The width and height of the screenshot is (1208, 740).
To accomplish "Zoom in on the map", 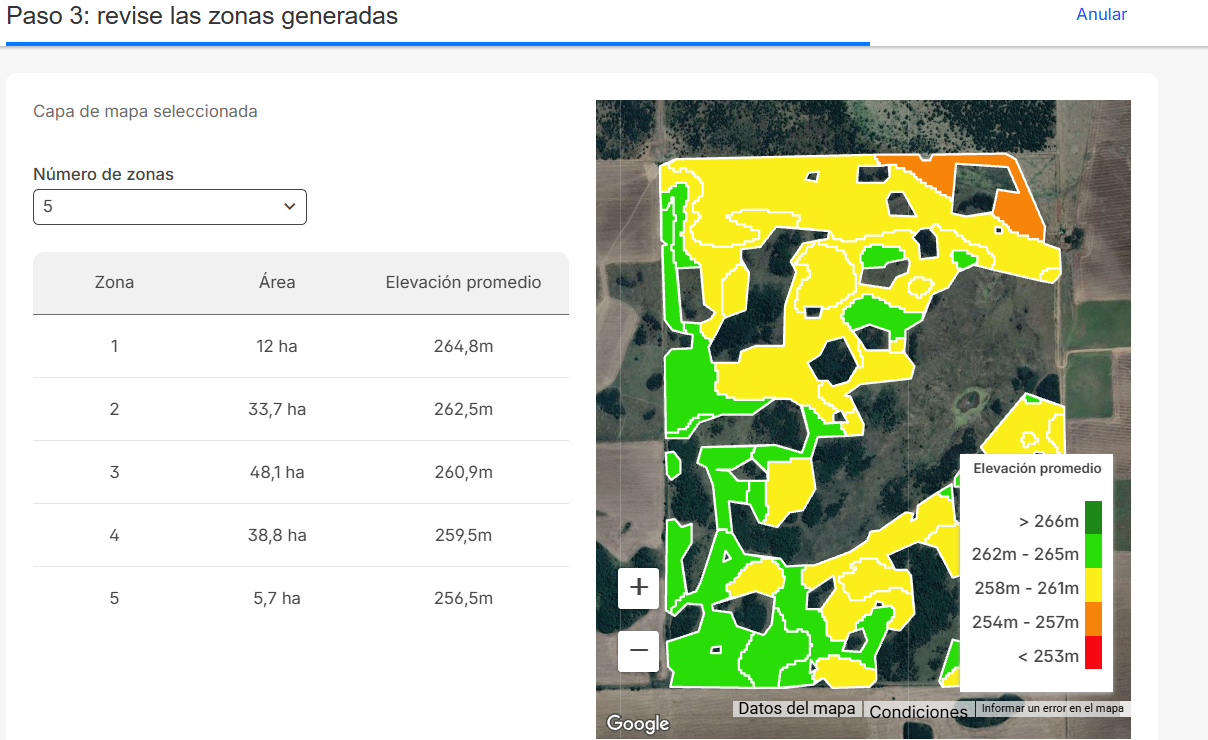I will (x=639, y=587).
